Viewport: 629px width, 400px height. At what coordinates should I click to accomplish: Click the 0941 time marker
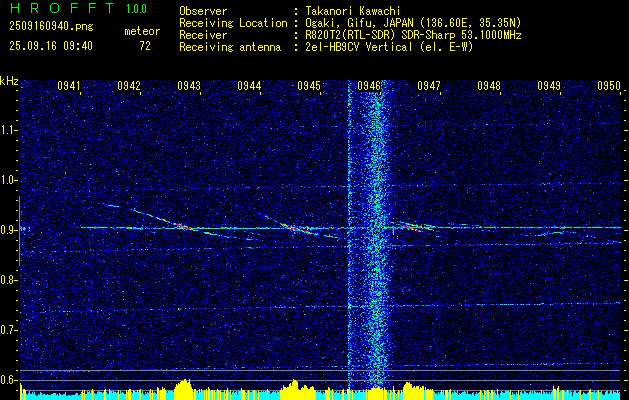pos(69,86)
